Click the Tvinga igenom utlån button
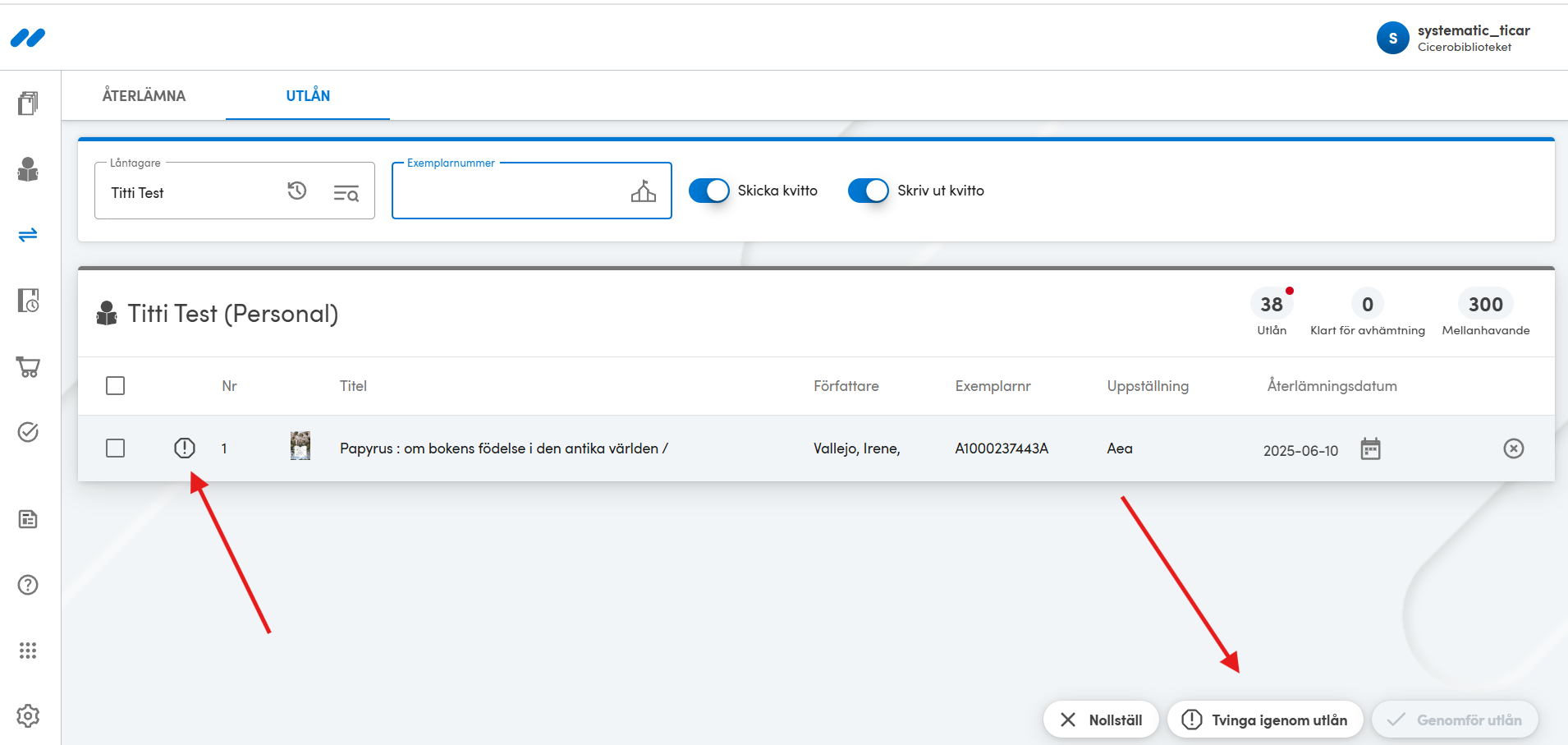This screenshot has width=1568, height=745. tap(1265, 720)
